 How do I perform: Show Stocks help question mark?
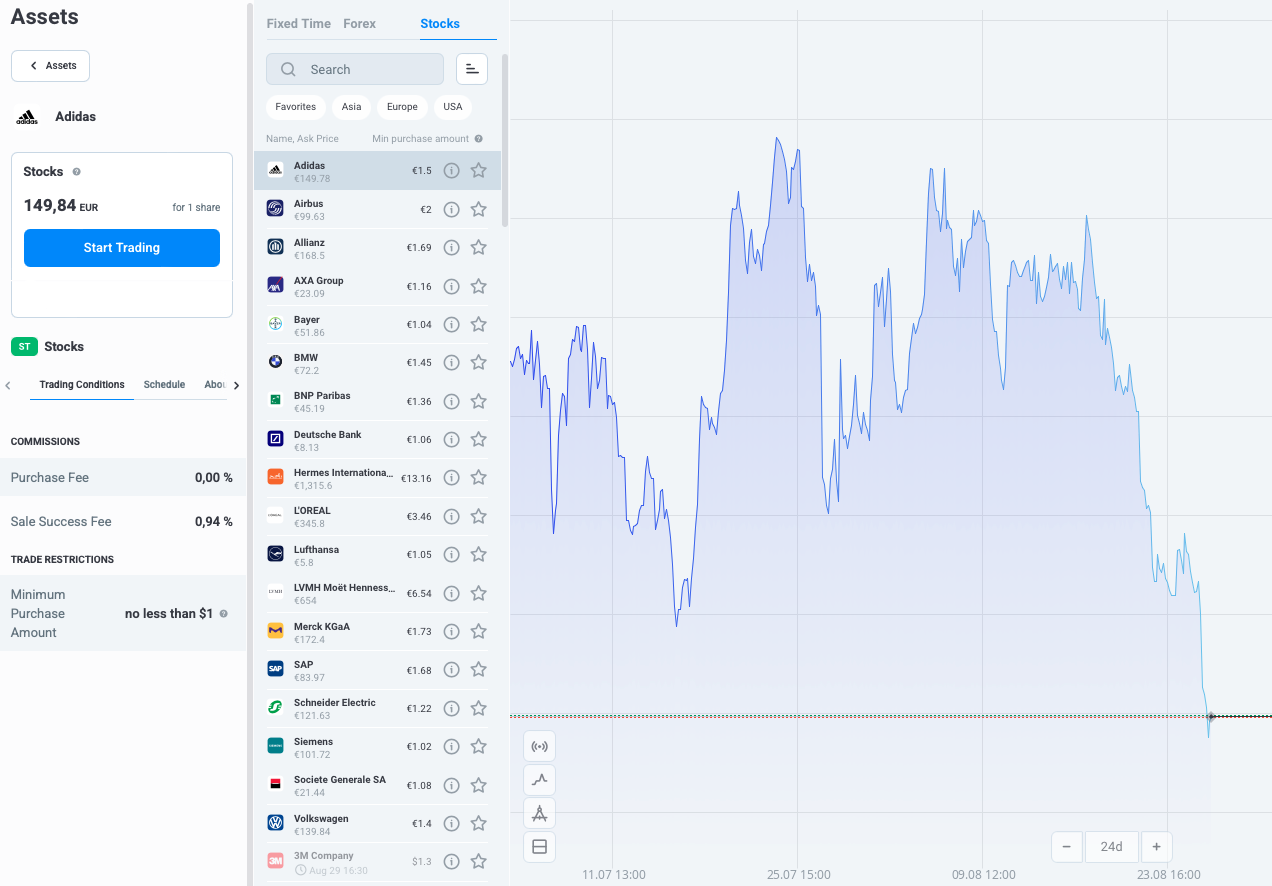click(77, 172)
